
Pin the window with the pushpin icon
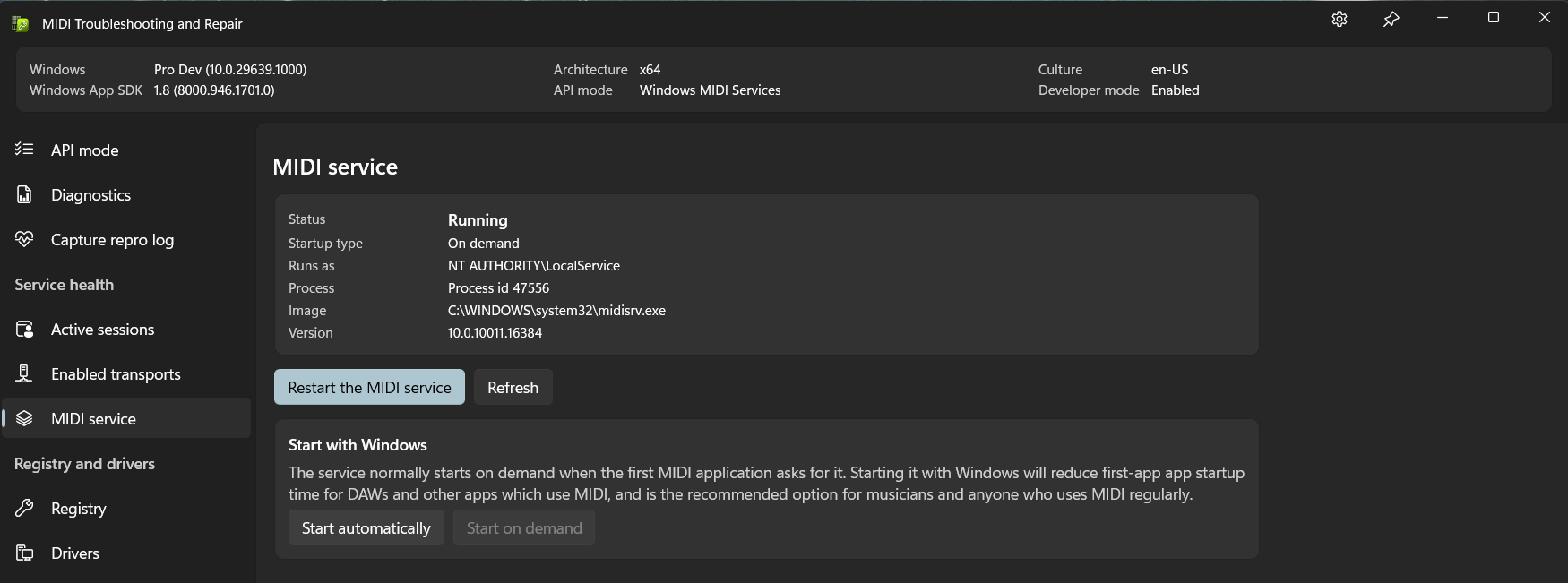click(x=1391, y=19)
